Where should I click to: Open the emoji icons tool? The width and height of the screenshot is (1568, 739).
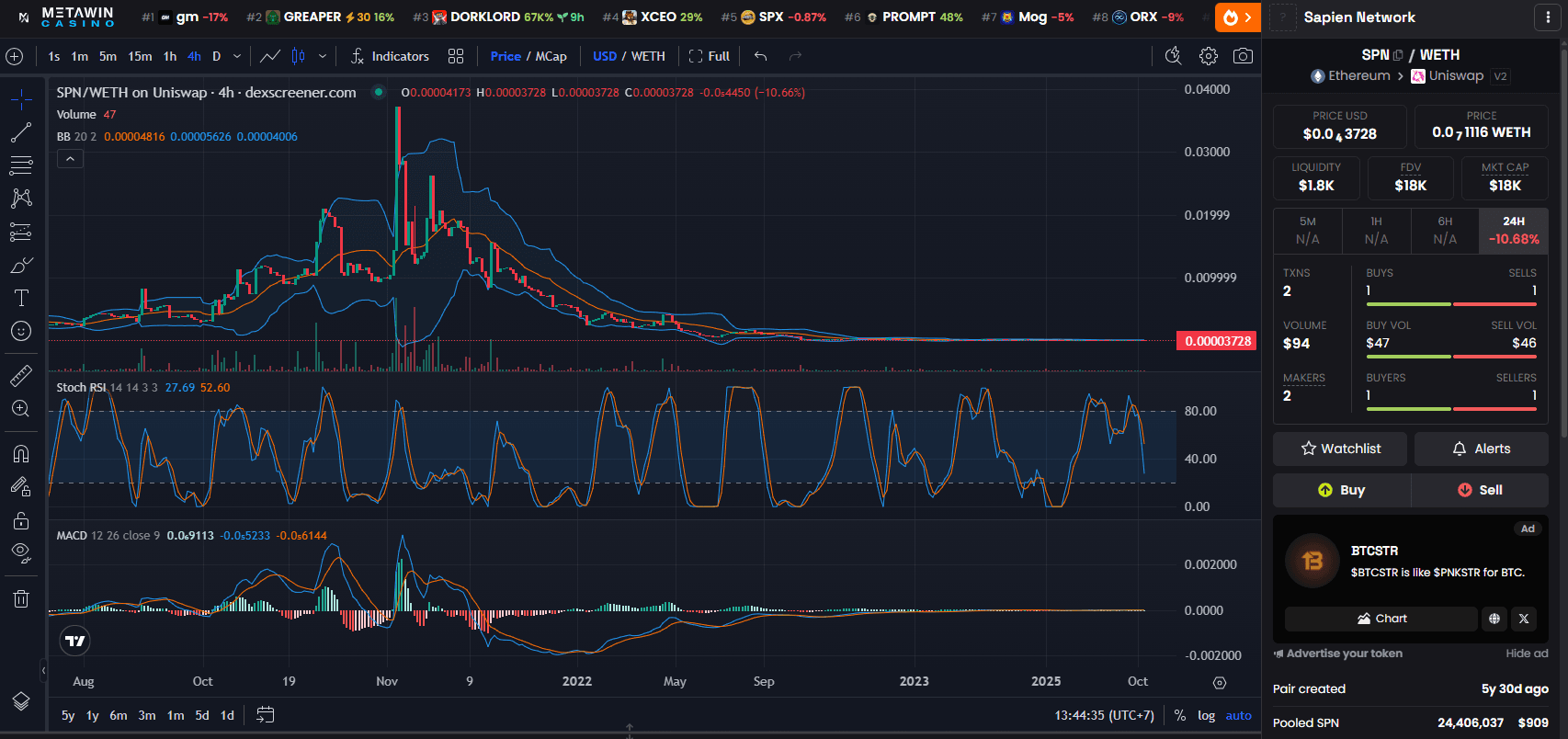coord(21,331)
